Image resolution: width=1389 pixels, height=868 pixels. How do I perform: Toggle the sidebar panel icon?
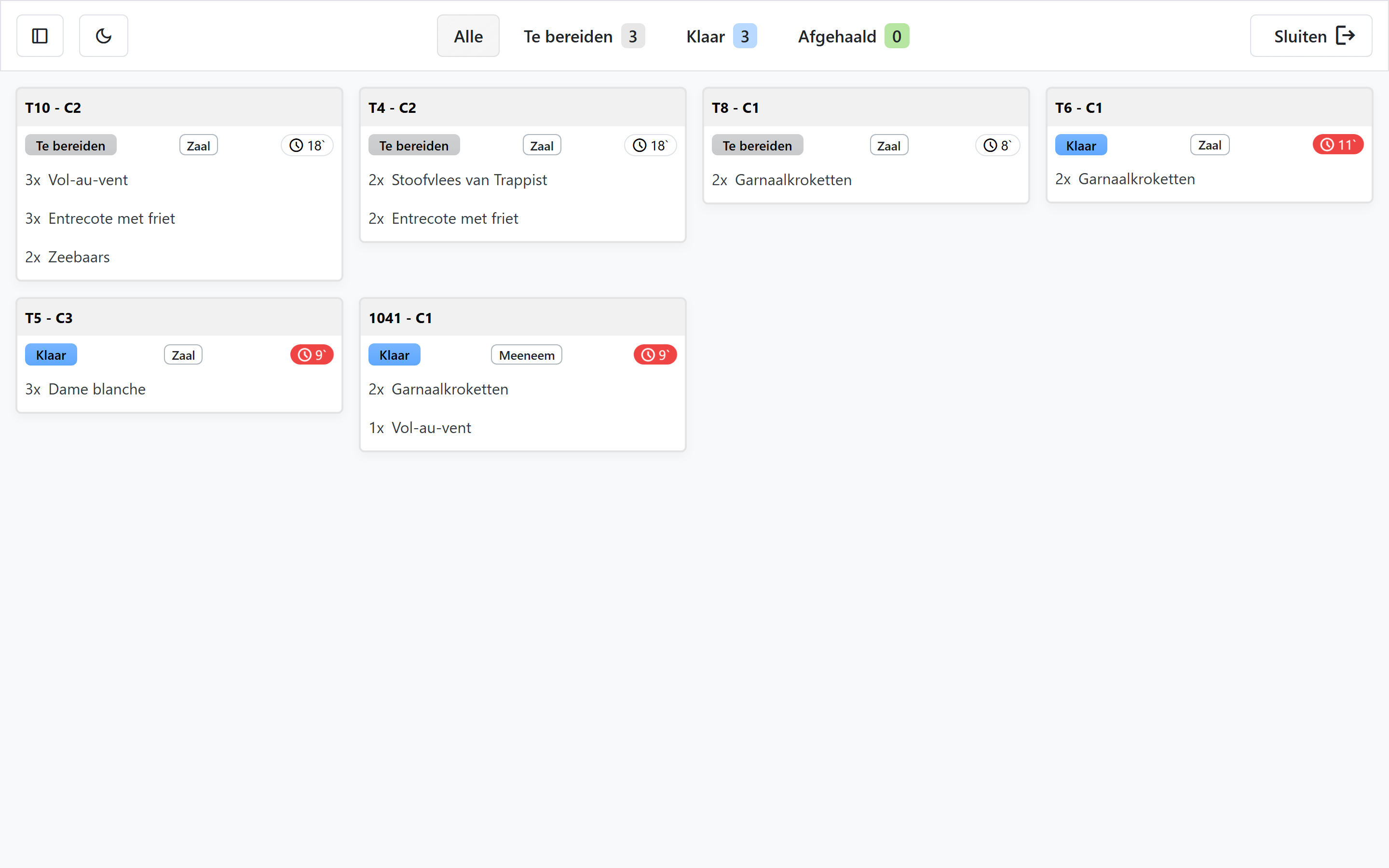(x=40, y=36)
